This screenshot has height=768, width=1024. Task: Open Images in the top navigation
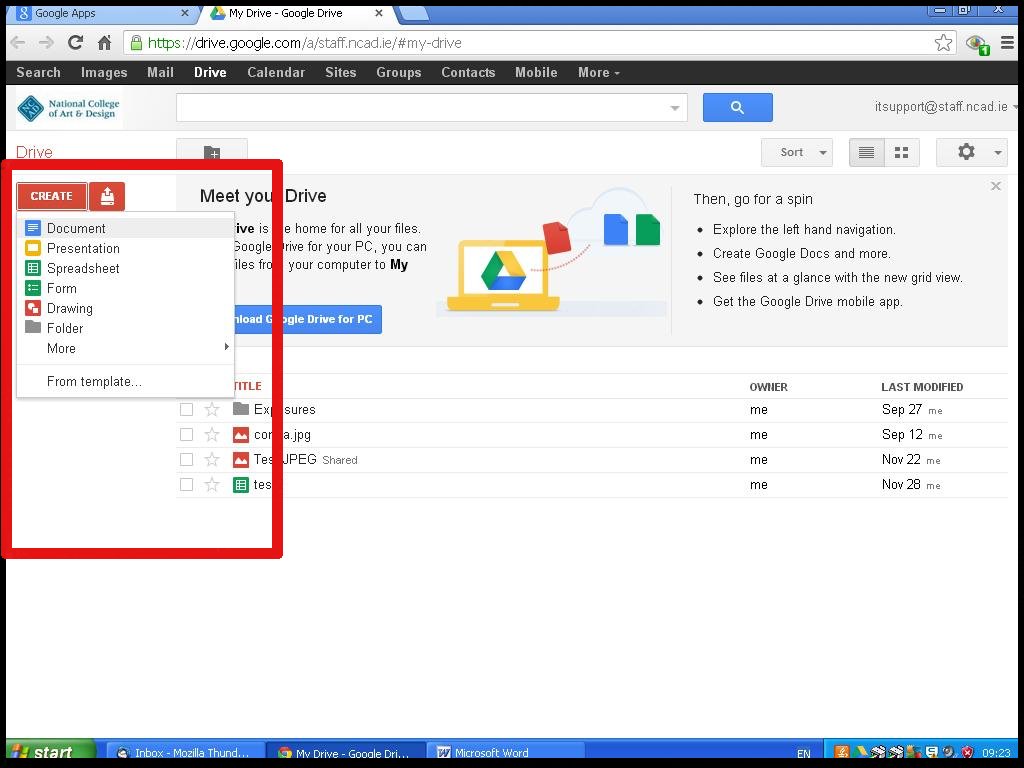click(x=104, y=72)
